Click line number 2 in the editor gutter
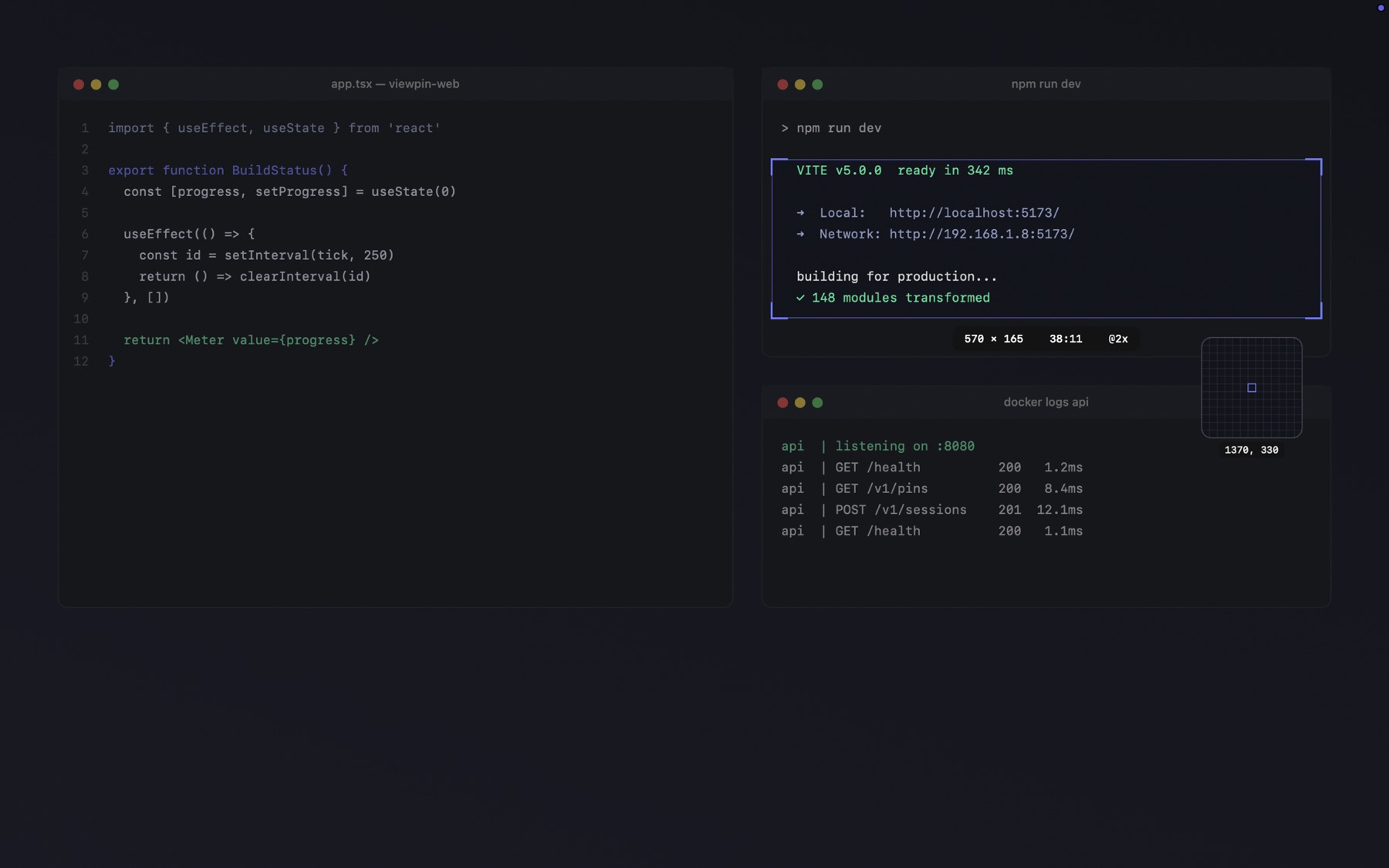The width and height of the screenshot is (1389, 868). [85, 149]
